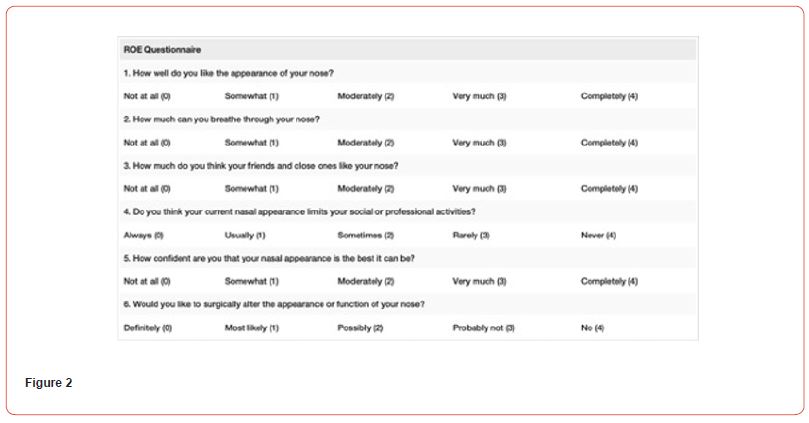Pick 'Sometimes (2)' answer option
809x423 pixels.
point(366,235)
